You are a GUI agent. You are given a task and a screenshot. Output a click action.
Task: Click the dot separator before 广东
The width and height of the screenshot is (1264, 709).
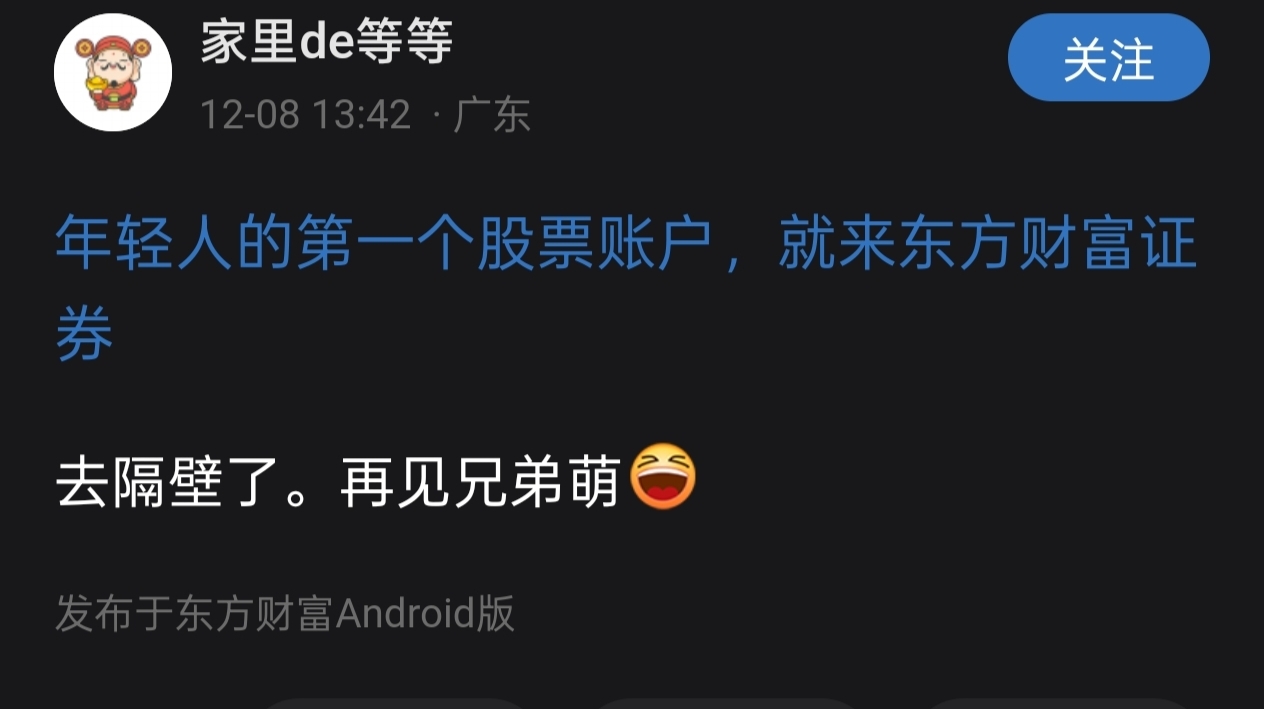(435, 116)
